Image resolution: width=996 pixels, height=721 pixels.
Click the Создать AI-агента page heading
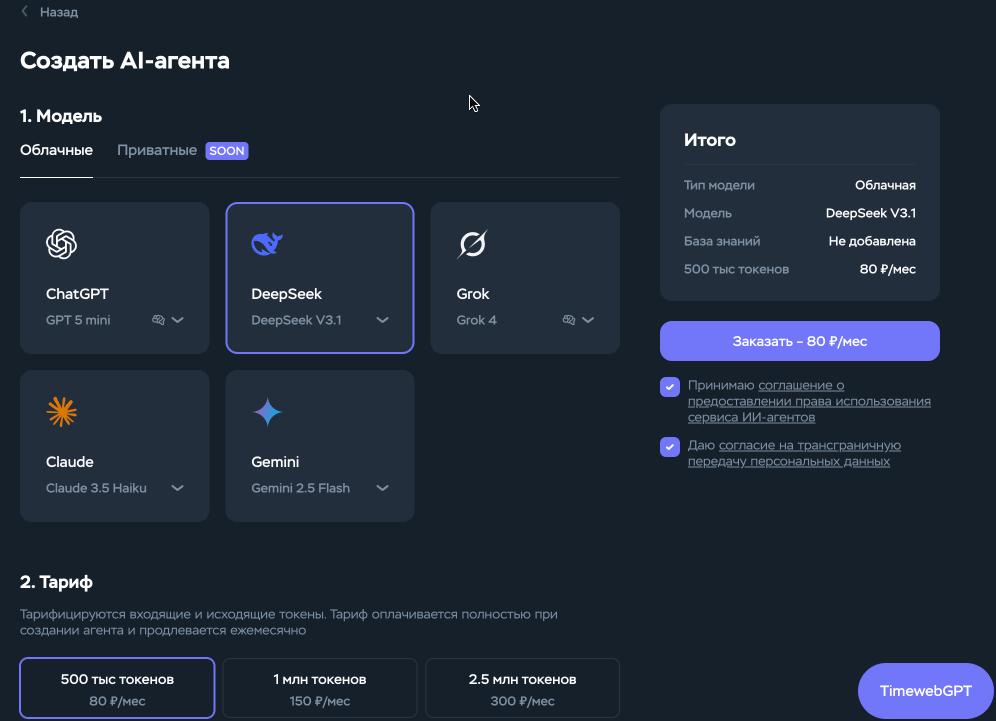click(x=124, y=61)
